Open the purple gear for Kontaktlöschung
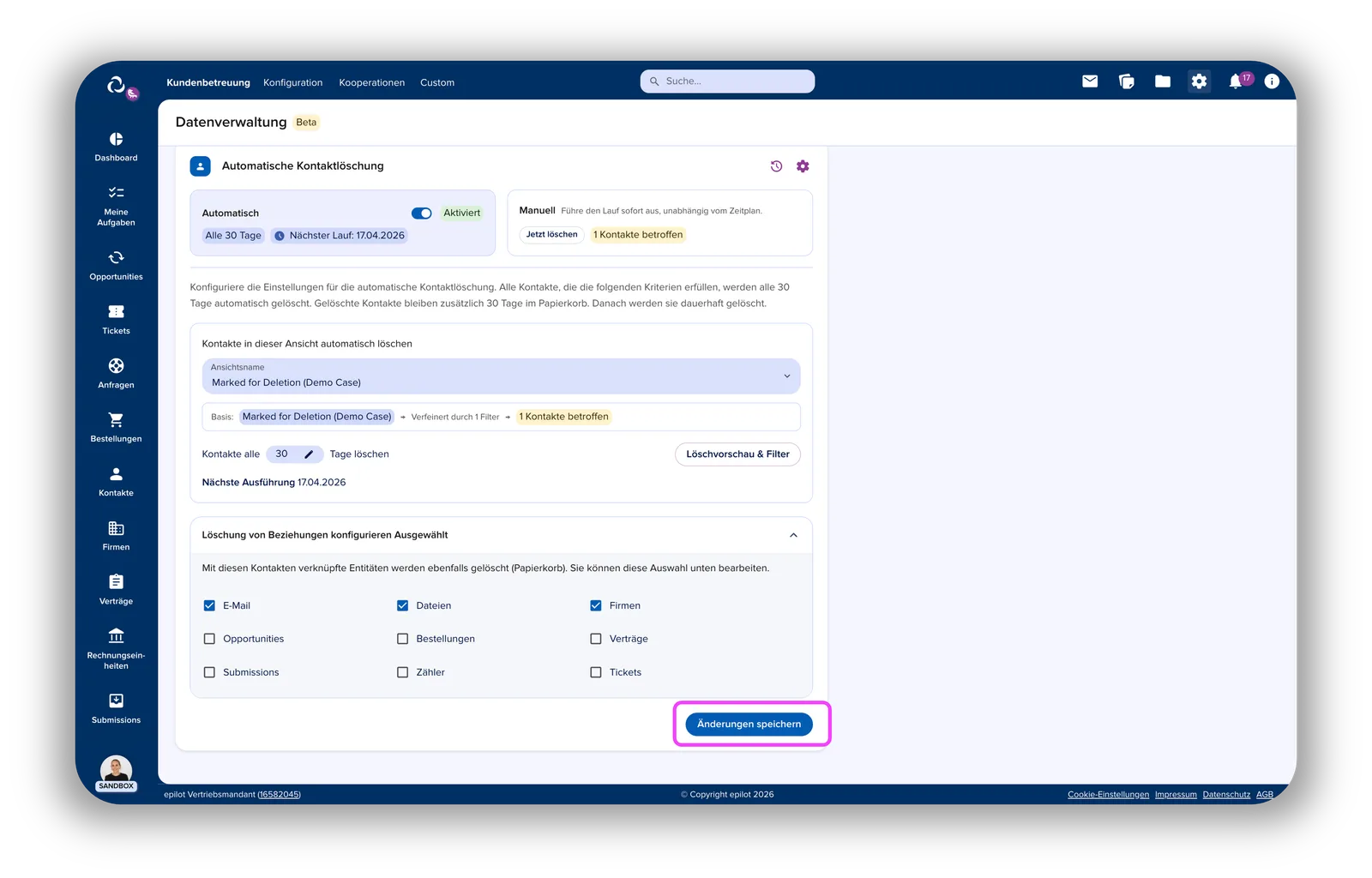The height and width of the screenshot is (878, 1372). 803,166
